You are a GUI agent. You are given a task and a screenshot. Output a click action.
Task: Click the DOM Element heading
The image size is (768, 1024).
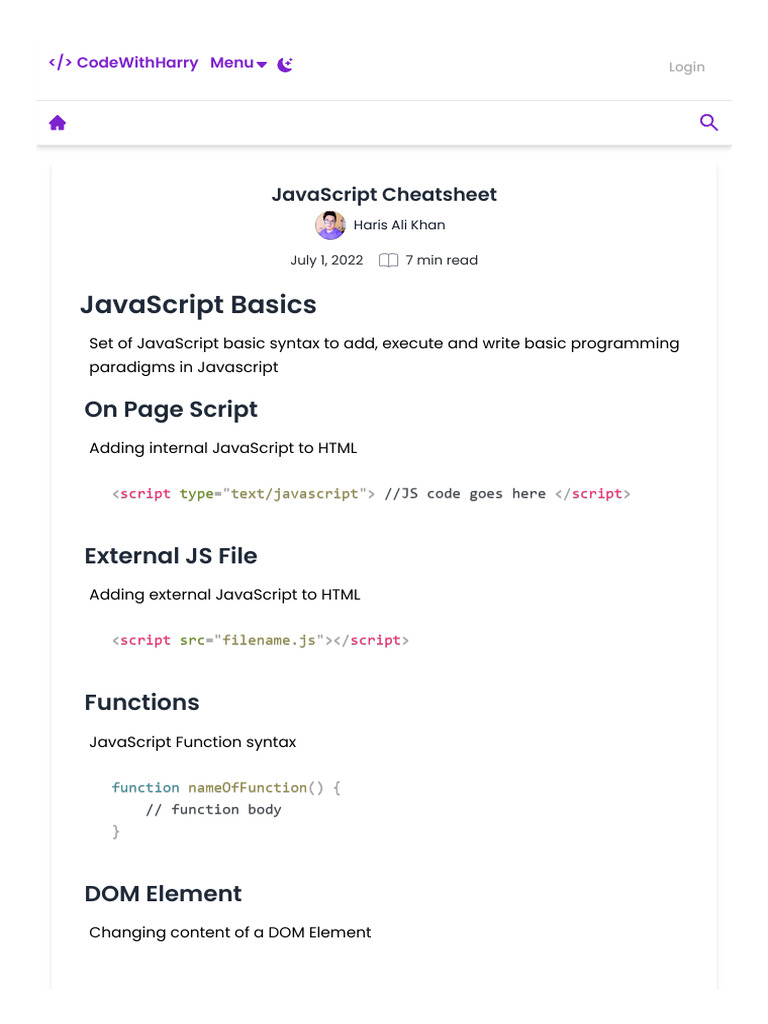click(163, 893)
